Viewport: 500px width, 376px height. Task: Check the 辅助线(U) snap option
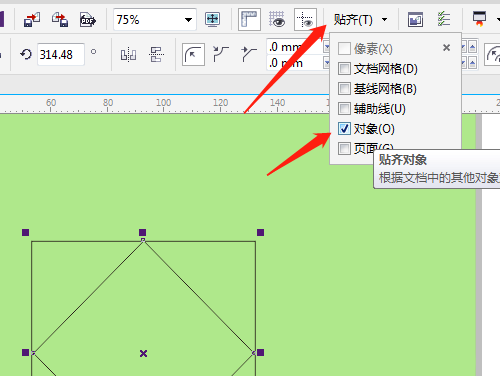point(344,109)
